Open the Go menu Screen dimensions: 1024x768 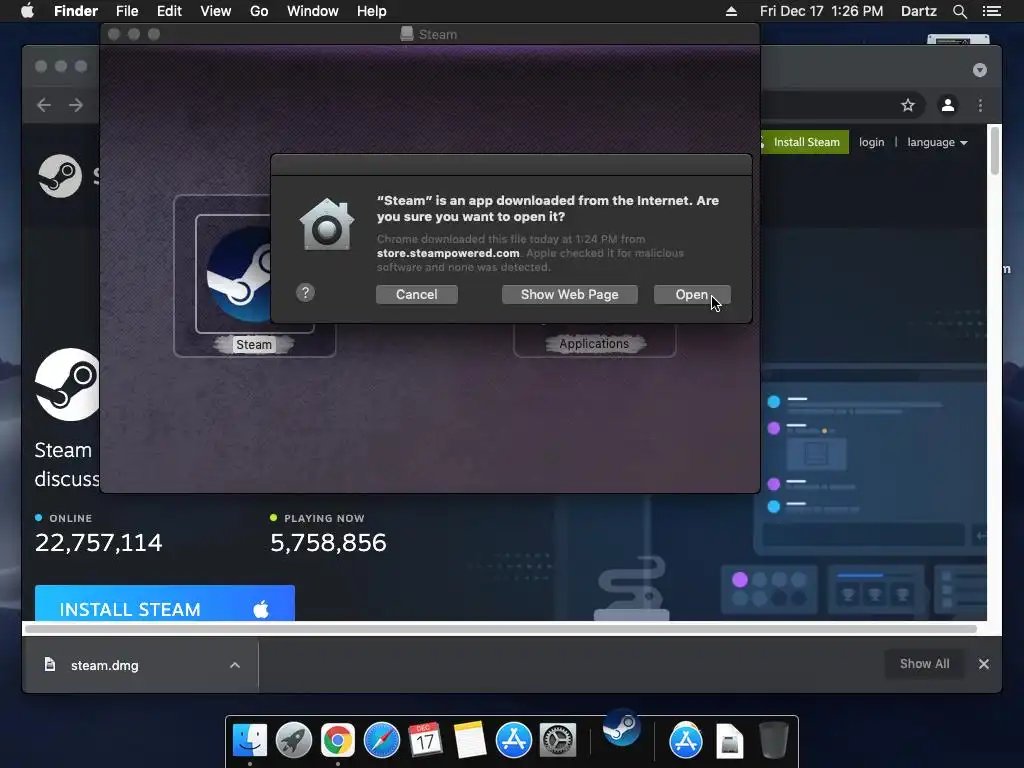point(259,11)
